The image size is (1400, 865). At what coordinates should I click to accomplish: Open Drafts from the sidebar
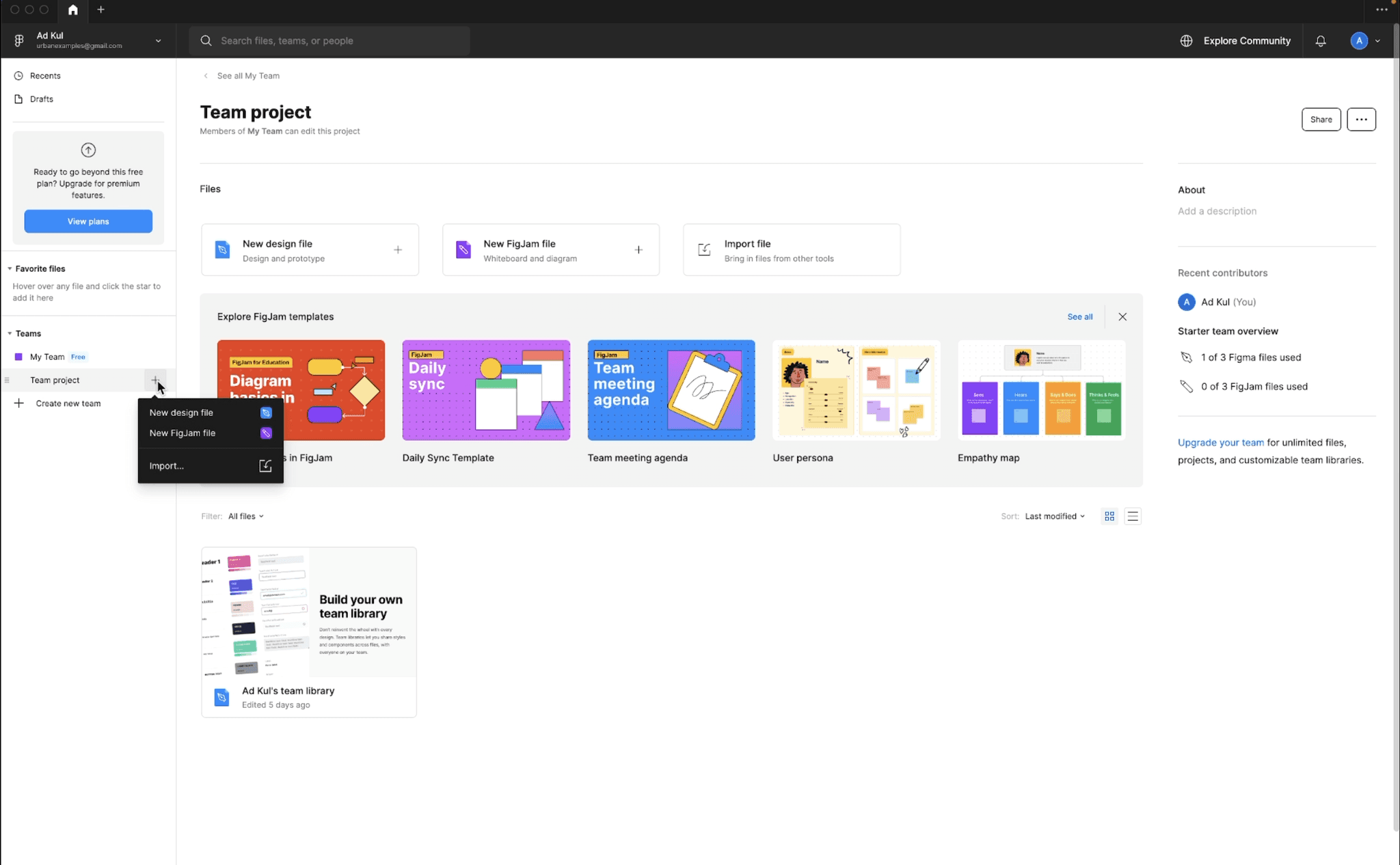(x=42, y=98)
